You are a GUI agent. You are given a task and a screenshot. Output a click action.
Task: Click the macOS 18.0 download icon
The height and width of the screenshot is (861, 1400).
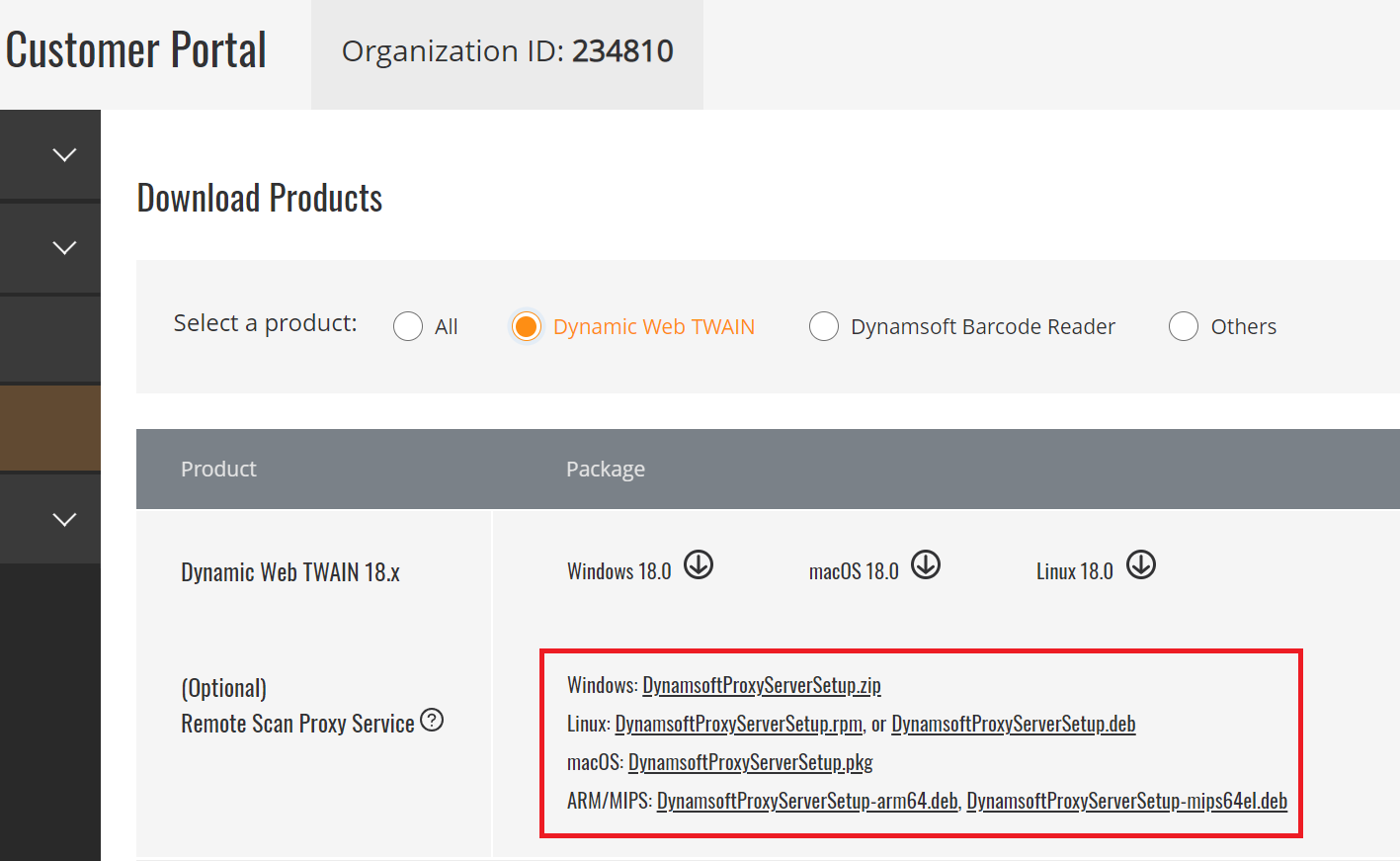coord(926,565)
